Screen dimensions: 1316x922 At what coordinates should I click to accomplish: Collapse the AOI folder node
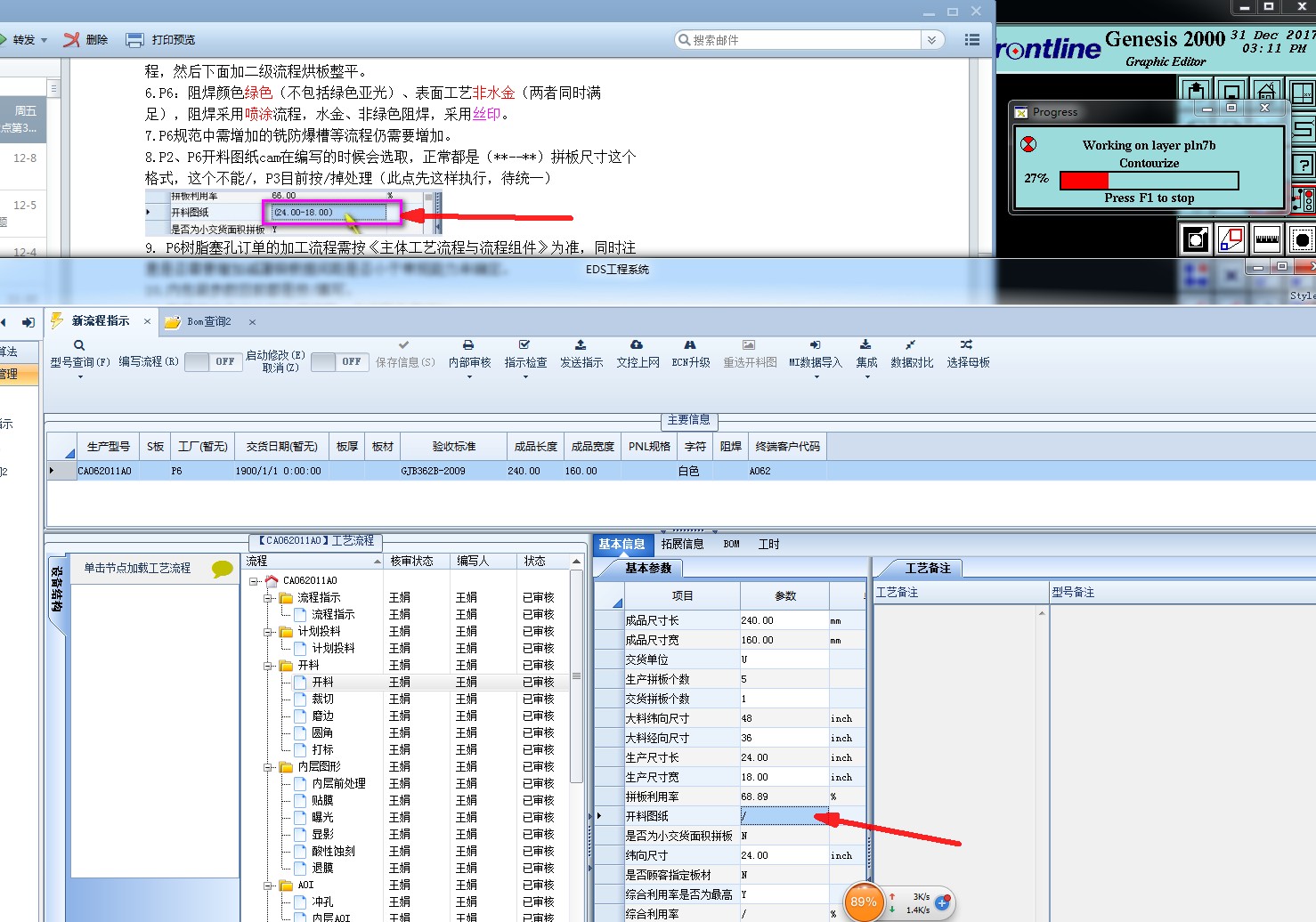coord(268,886)
